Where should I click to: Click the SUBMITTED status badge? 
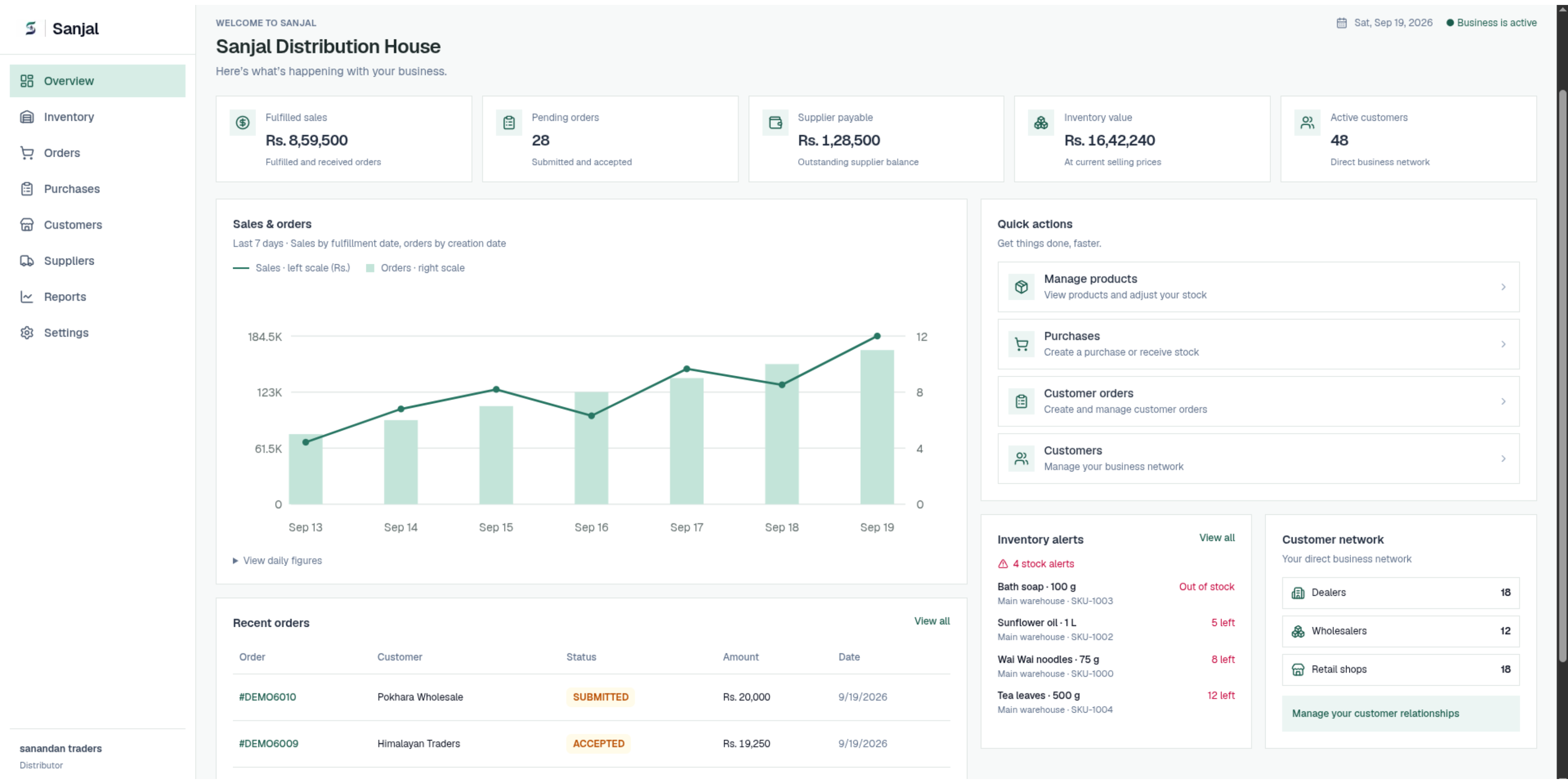tap(600, 697)
